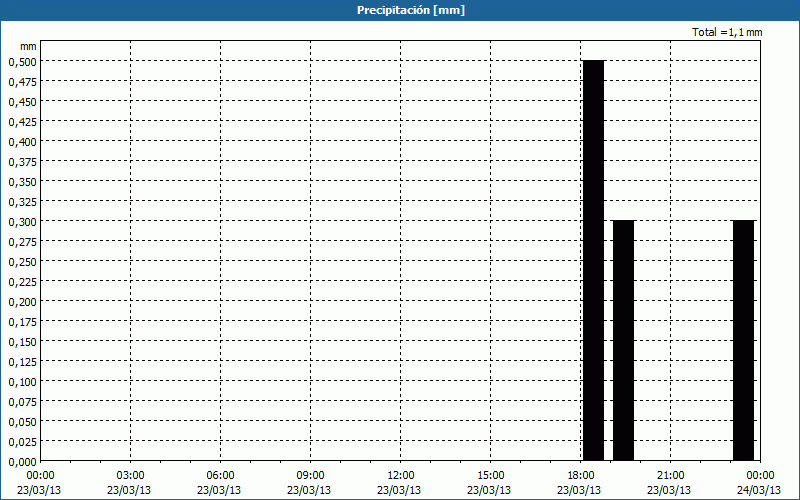Click the 0,050 y-axis label
The height and width of the screenshot is (500, 800).
pyautogui.click(x=22, y=421)
